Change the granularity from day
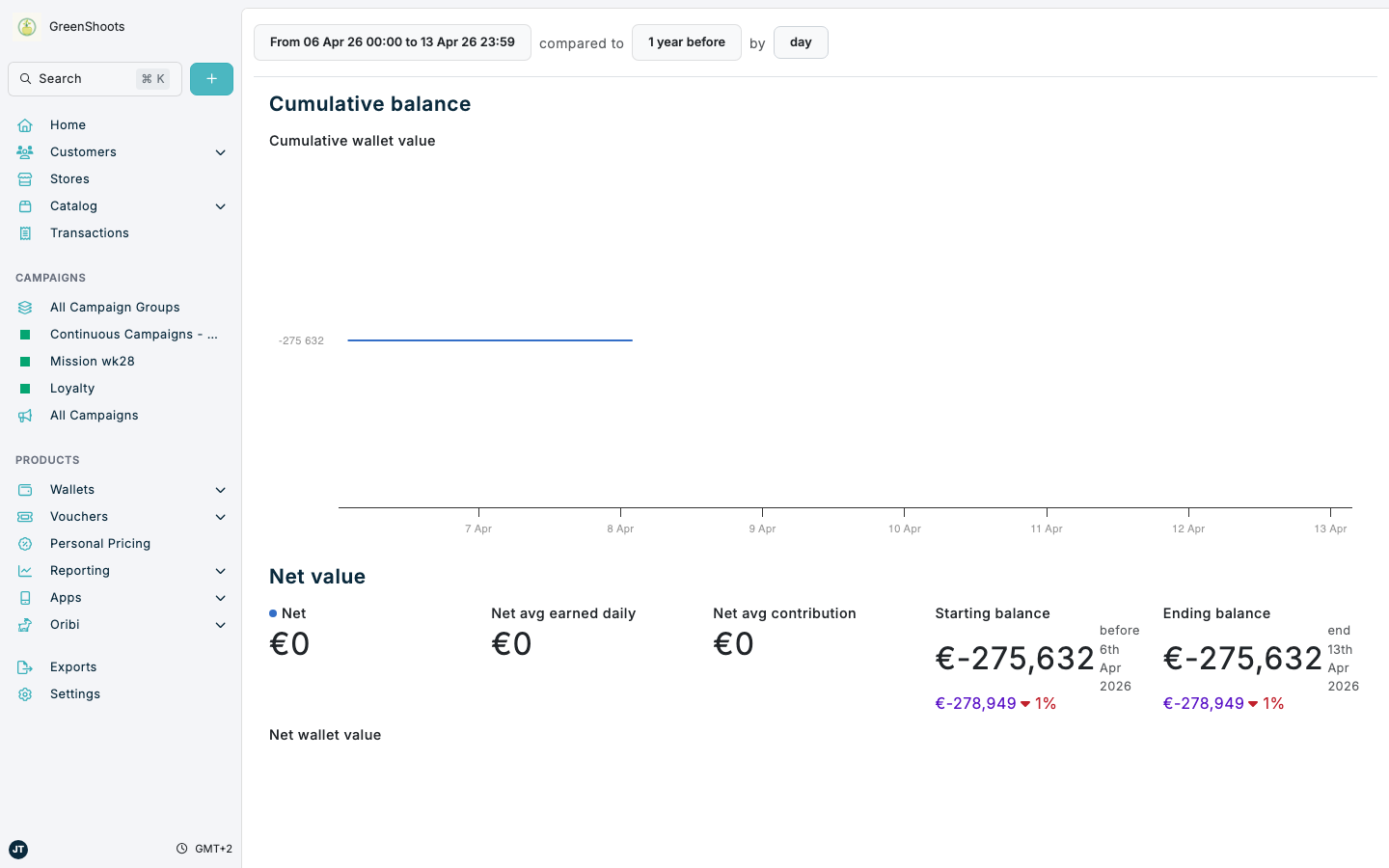This screenshot has height=868, width=1389. tap(801, 41)
